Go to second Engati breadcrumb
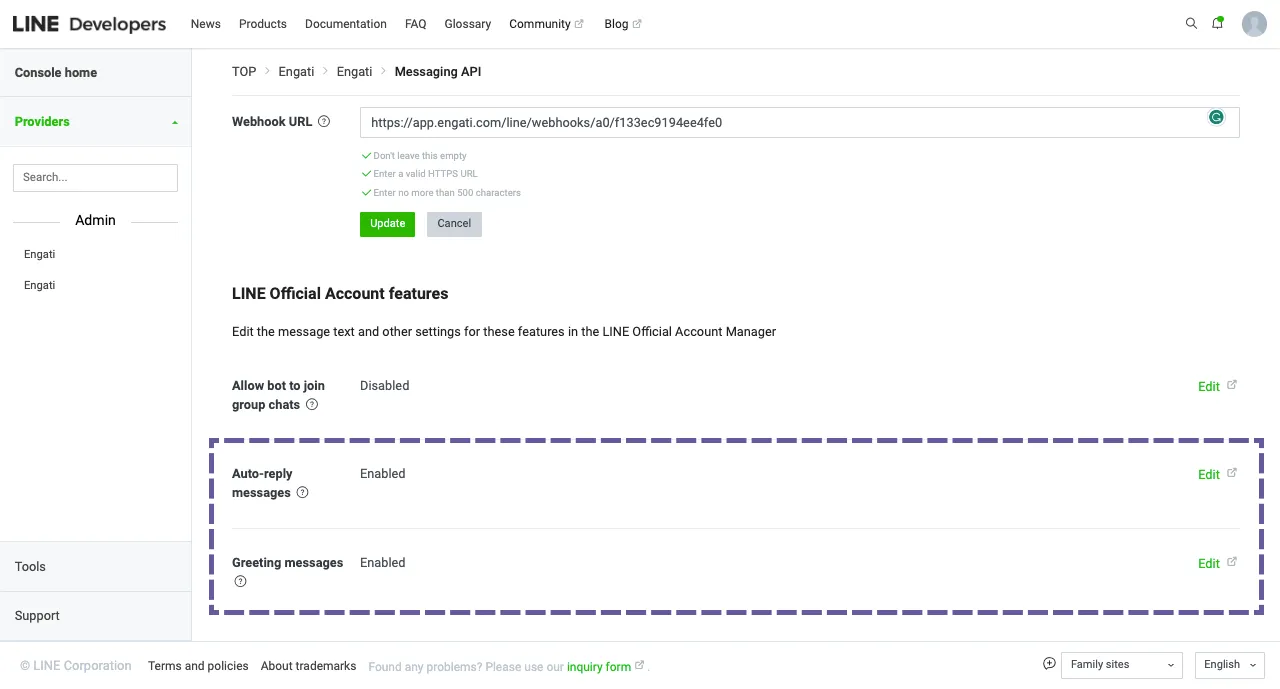Image resolution: width=1280 pixels, height=689 pixels. tap(354, 72)
